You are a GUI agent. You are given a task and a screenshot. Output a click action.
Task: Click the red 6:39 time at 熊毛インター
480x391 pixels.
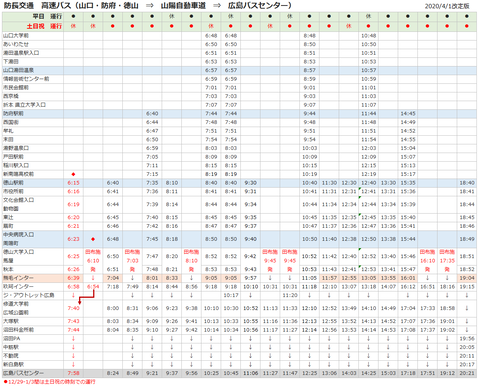point(73,278)
